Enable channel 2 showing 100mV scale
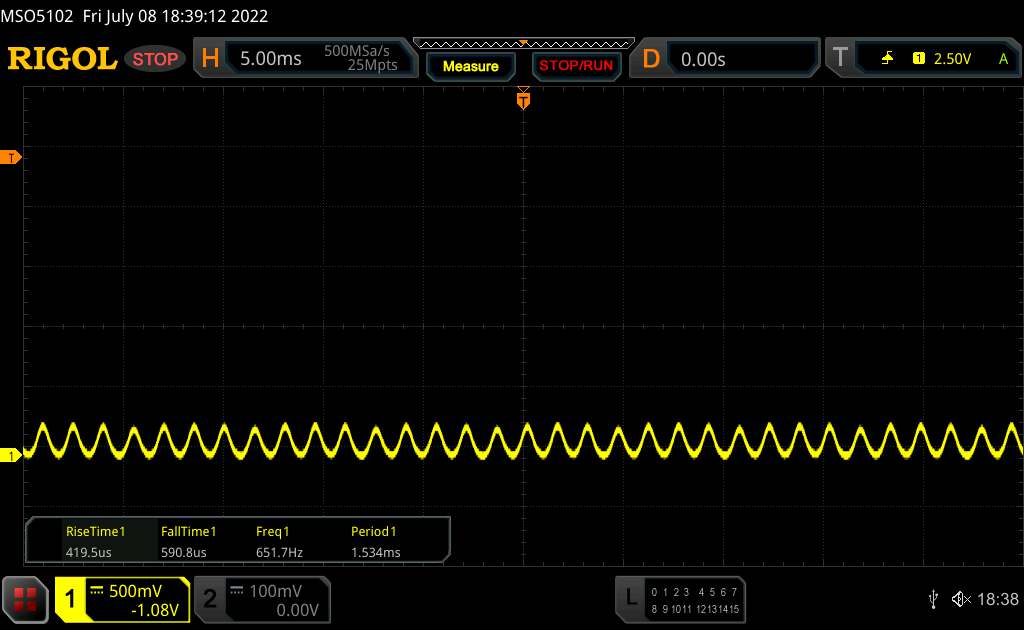The width and height of the screenshot is (1024, 630). [x=260, y=599]
